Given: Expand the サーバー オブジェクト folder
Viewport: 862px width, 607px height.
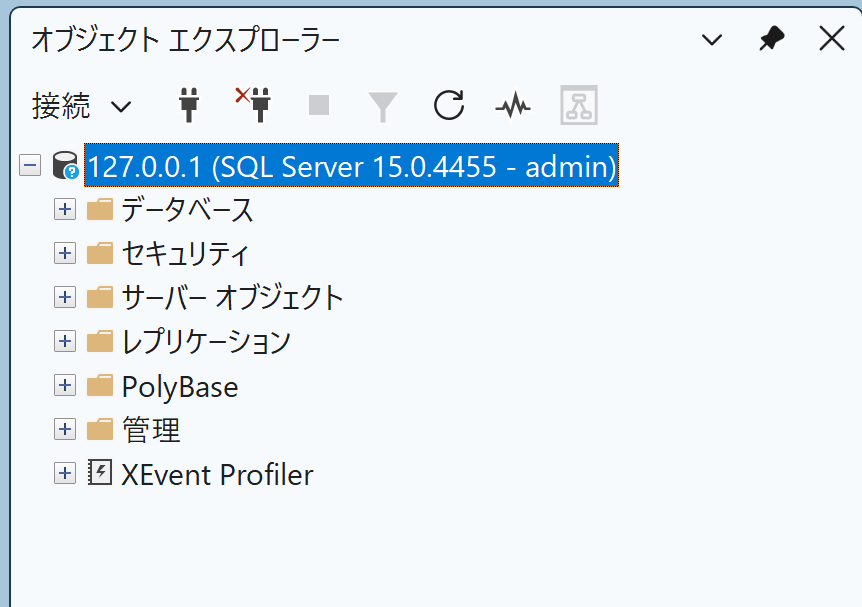Looking at the screenshot, I should pyautogui.click(x=65, y=297).
